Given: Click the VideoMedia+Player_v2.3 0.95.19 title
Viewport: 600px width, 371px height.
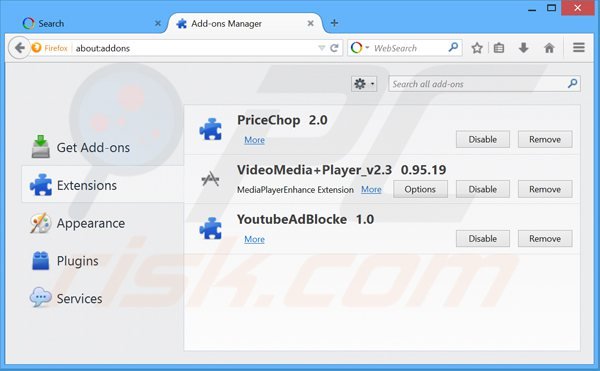Looking at the screenshot, I should 341,170.
